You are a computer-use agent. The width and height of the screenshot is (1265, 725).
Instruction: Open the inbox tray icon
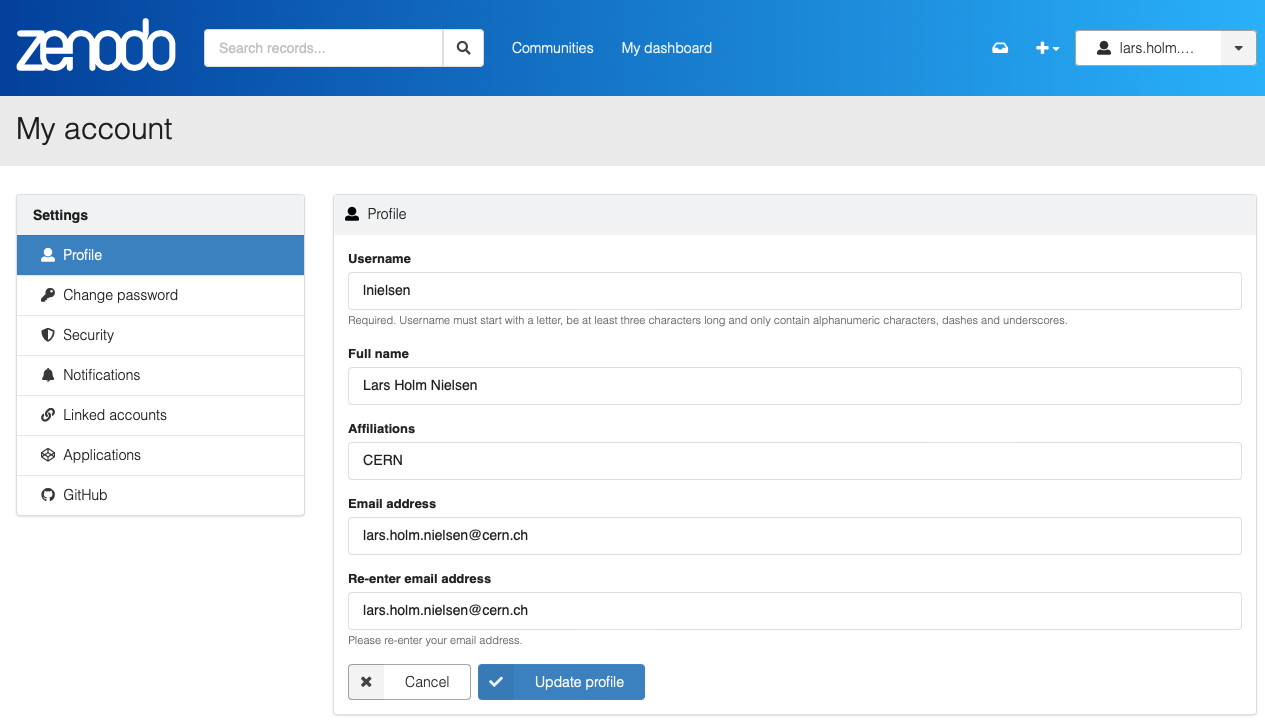pyautogui.click(x=999, y=48)
